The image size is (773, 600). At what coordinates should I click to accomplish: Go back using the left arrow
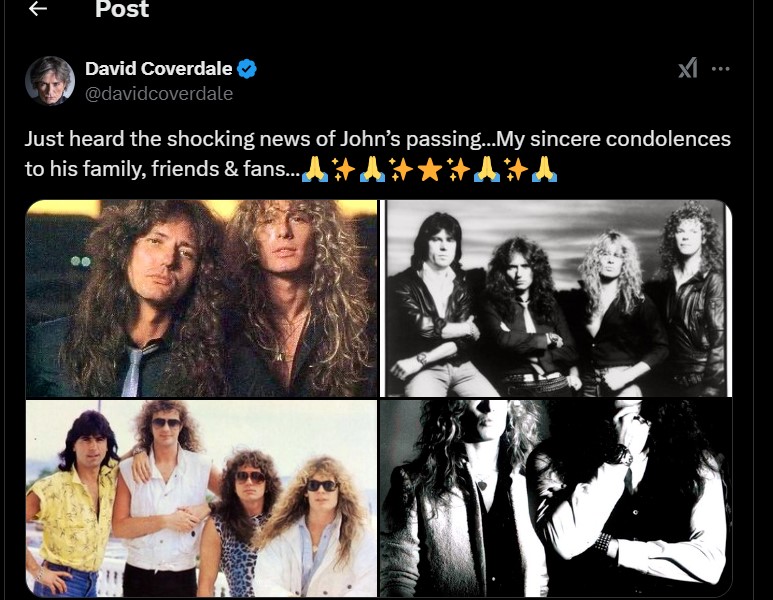tap(38, 8)
